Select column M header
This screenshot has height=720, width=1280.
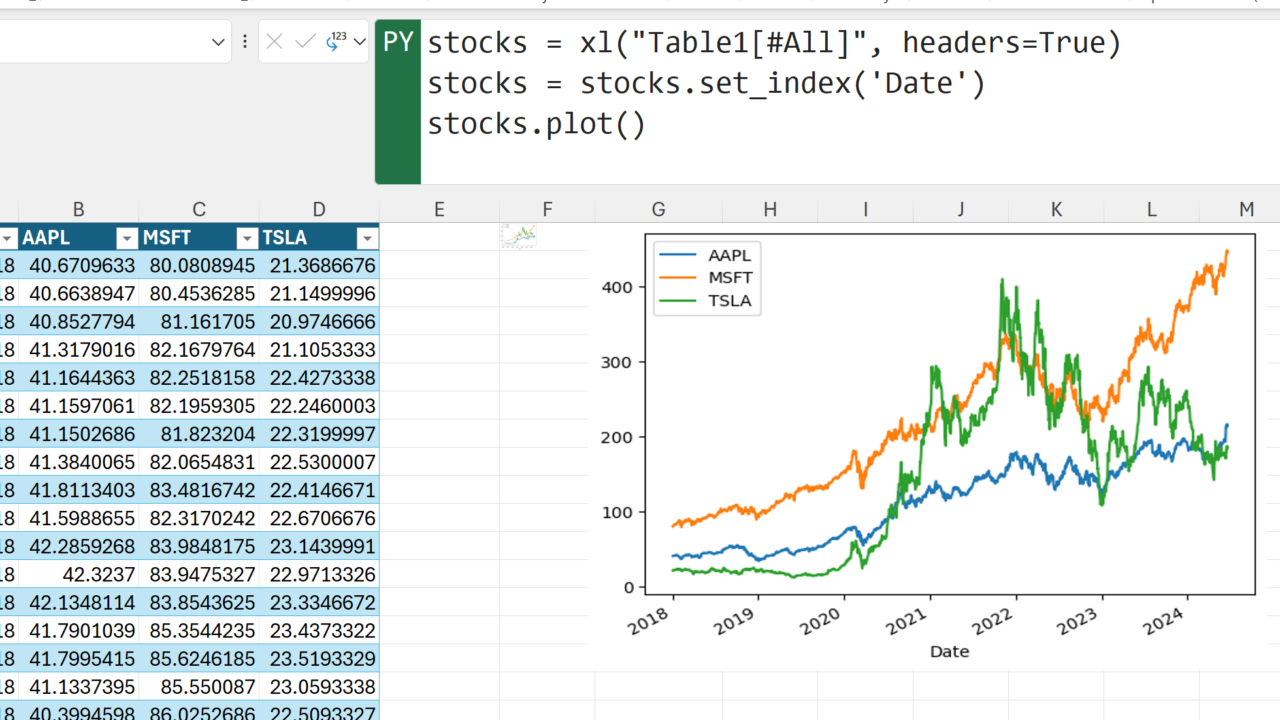click(1246, 209)
